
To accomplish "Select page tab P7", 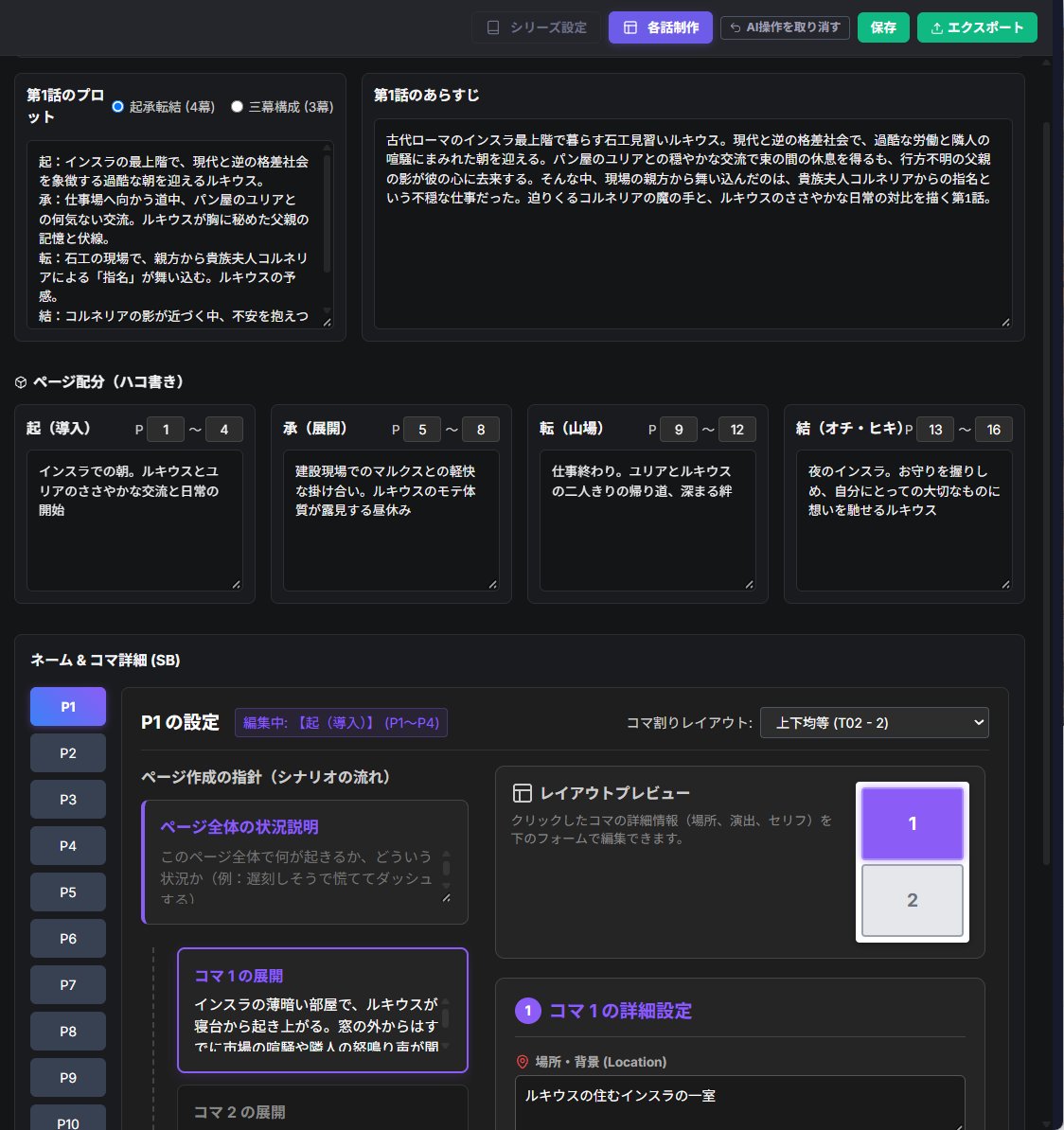I will pos(68,985).
